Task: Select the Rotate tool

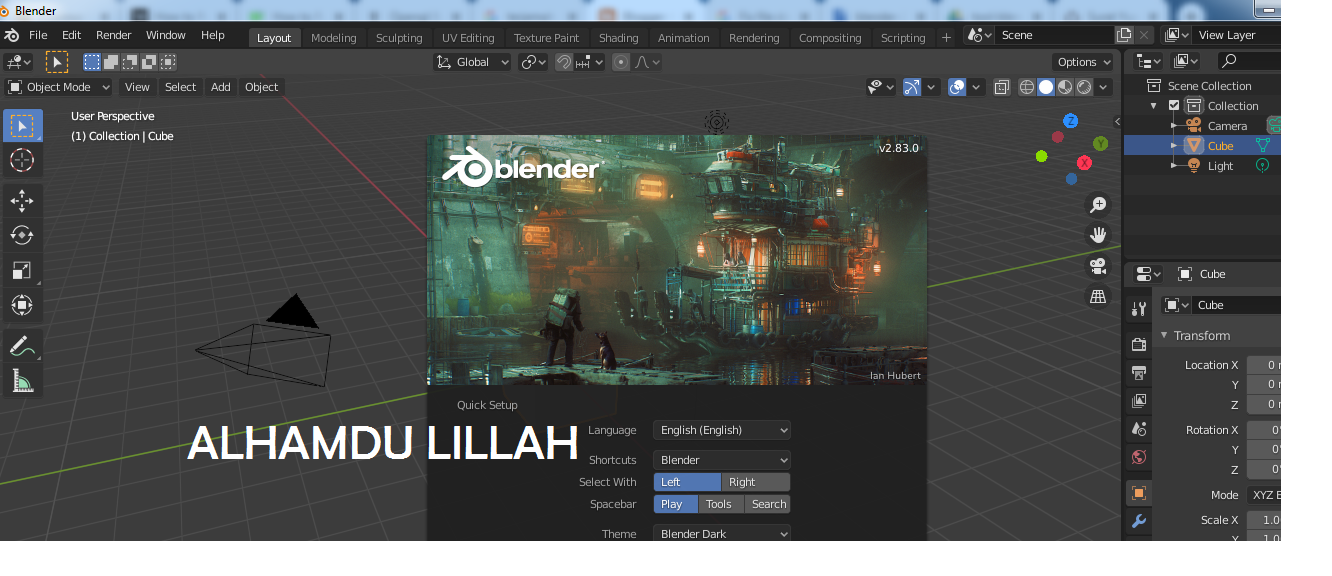Action: [22, 235]
